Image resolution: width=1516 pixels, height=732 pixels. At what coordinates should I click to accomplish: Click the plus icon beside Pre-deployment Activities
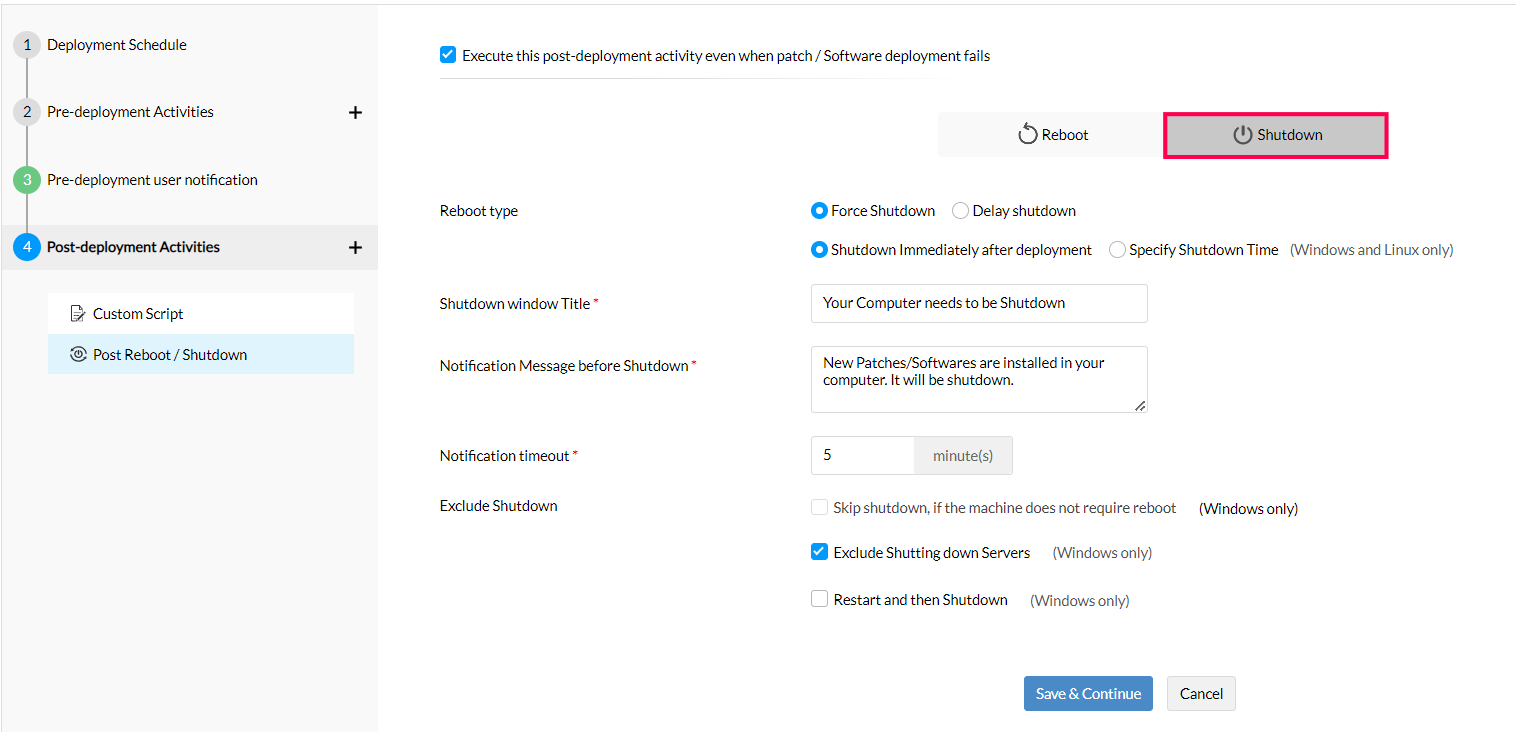pyautogui.click(x=355, y=112)
